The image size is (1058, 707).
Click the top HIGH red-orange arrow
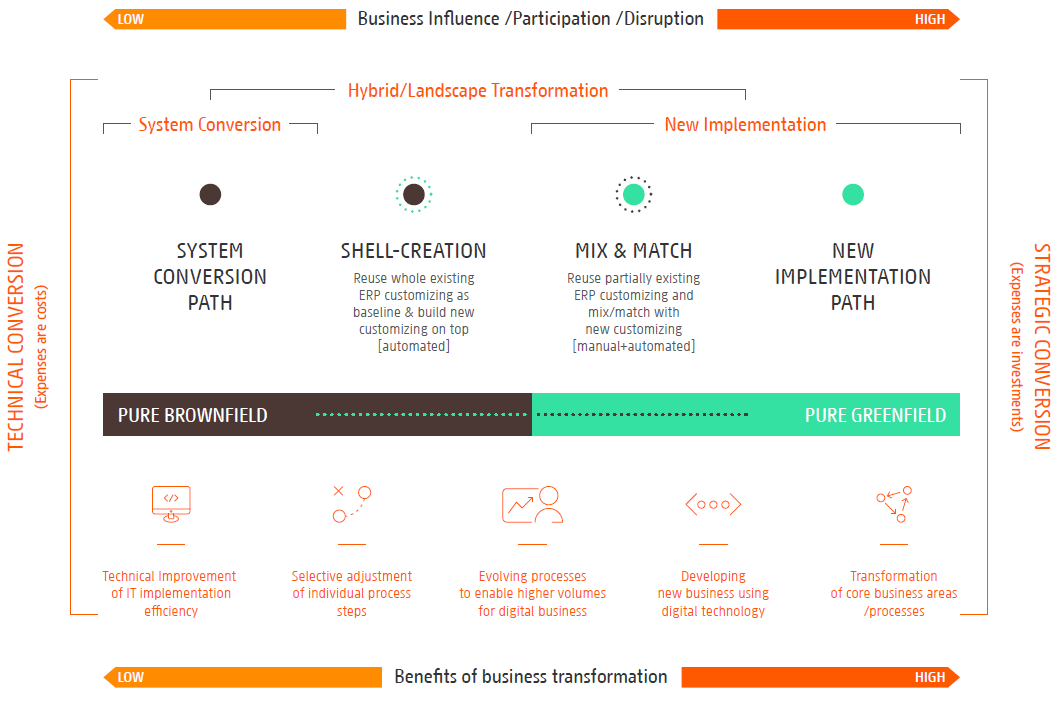[x=839, y=19]
